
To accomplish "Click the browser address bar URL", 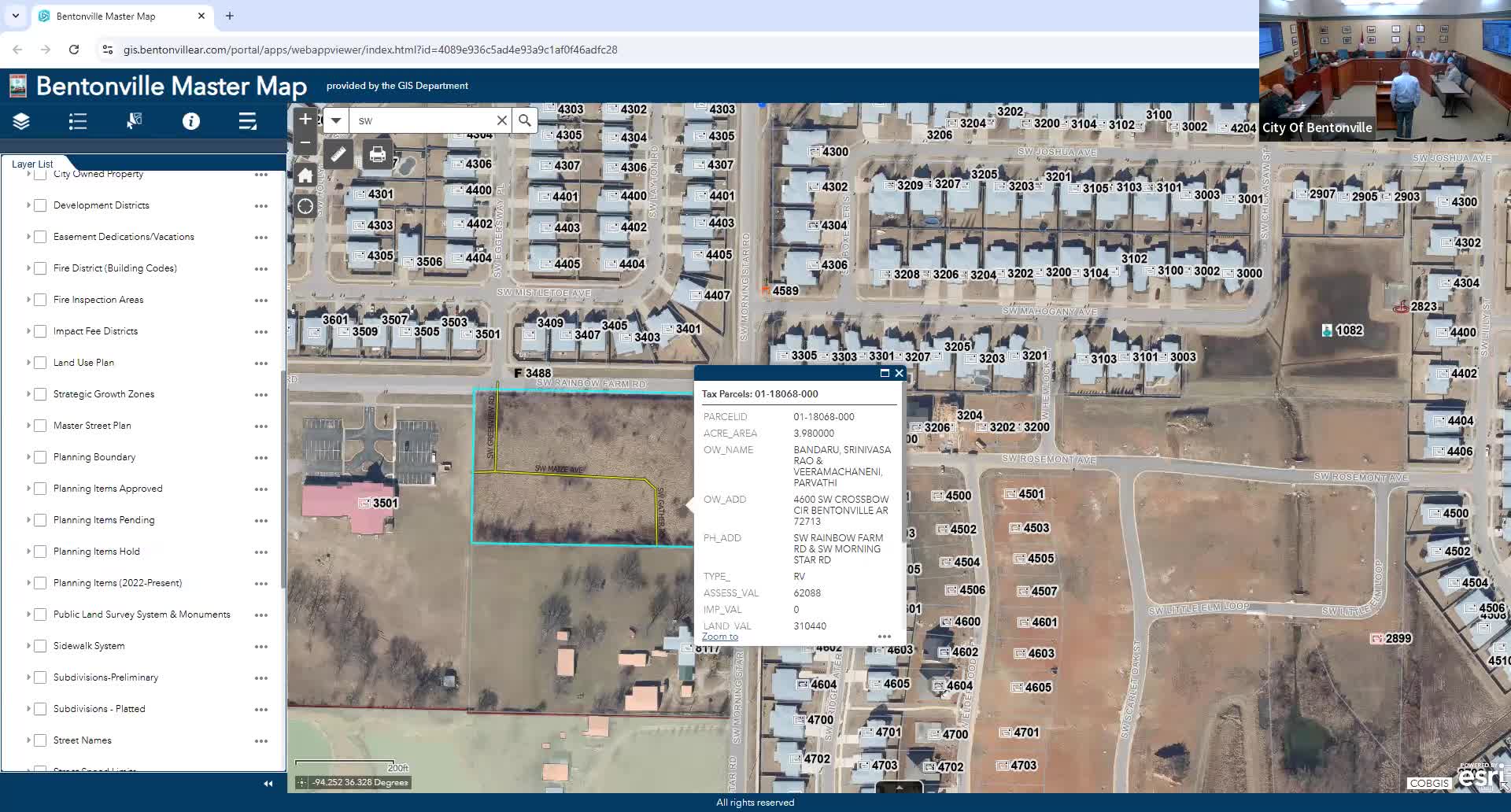I will coord(370,50).
